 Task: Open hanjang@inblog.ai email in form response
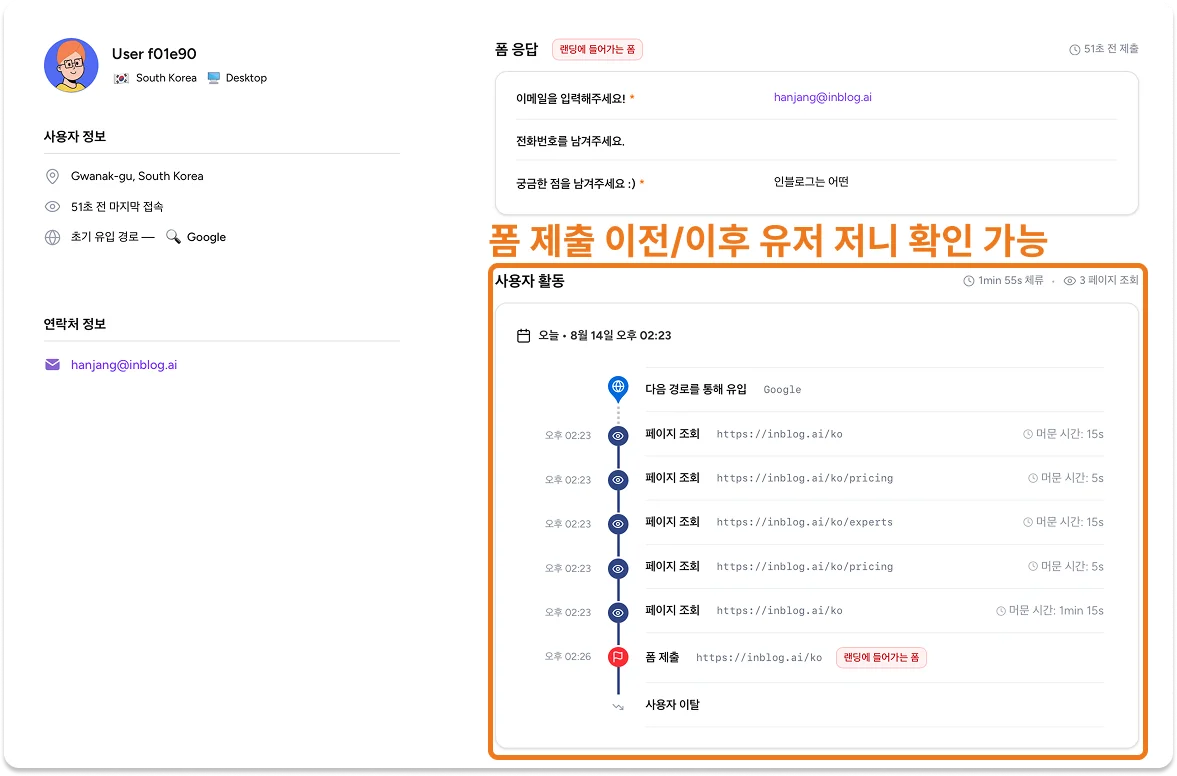coord(823,98)
